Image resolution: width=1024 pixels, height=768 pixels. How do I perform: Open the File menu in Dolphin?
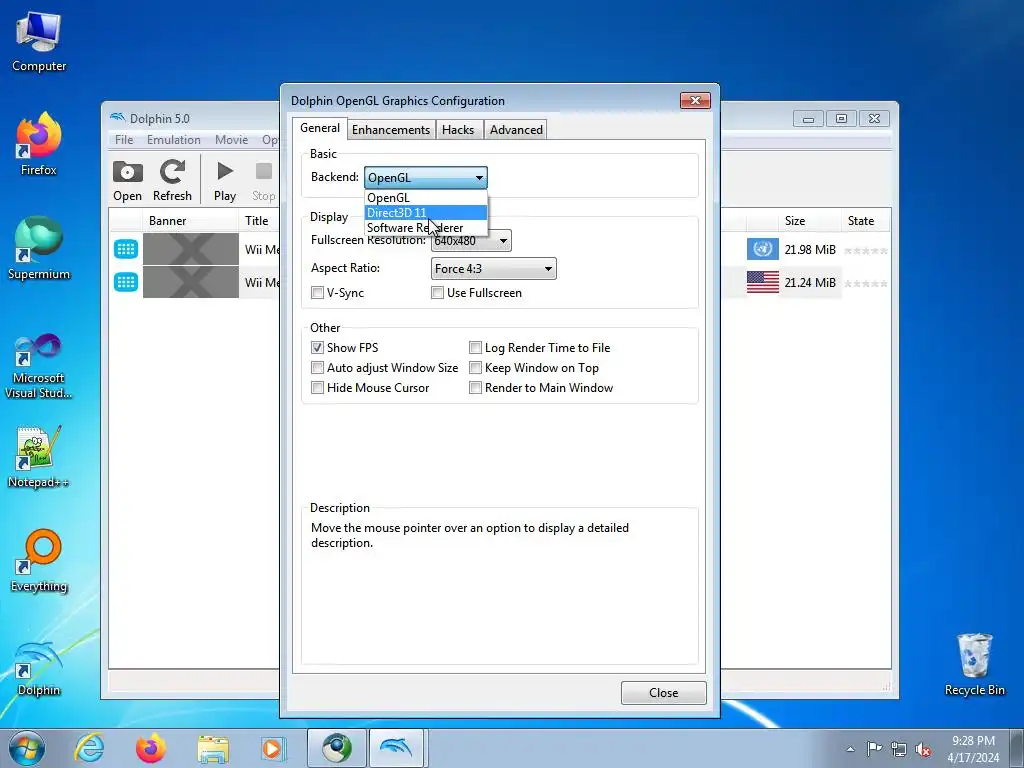tap(123, 140)
